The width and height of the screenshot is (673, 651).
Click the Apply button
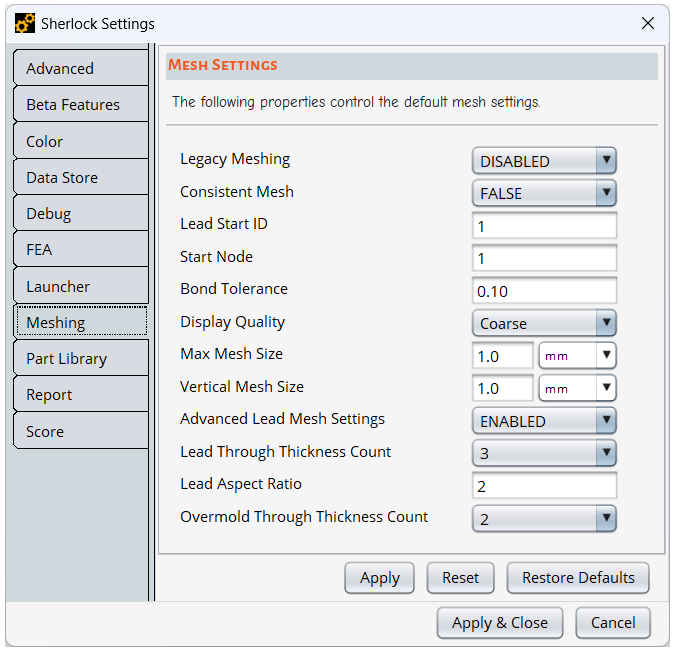379,578
